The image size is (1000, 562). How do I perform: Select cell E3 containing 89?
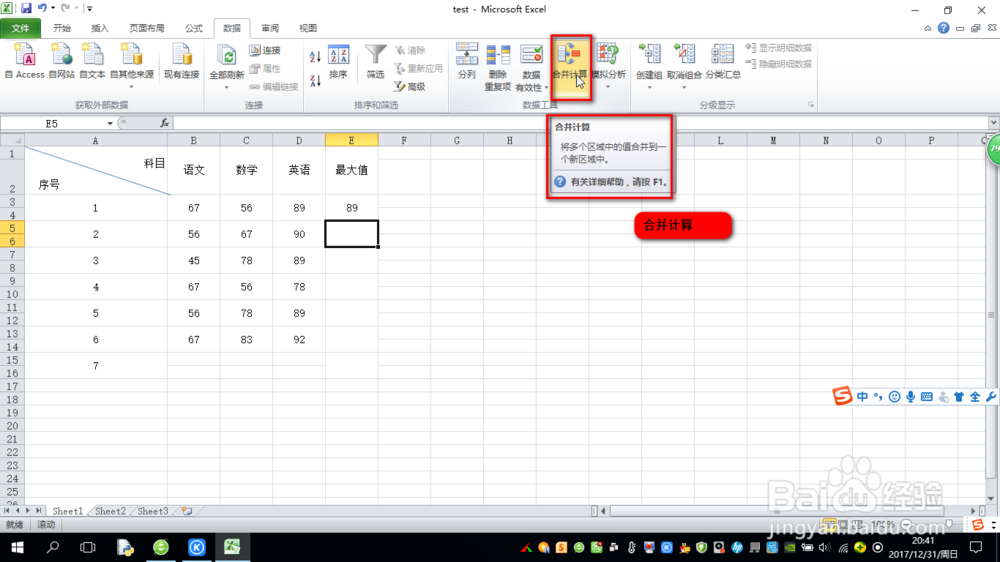tap(351, 208)
